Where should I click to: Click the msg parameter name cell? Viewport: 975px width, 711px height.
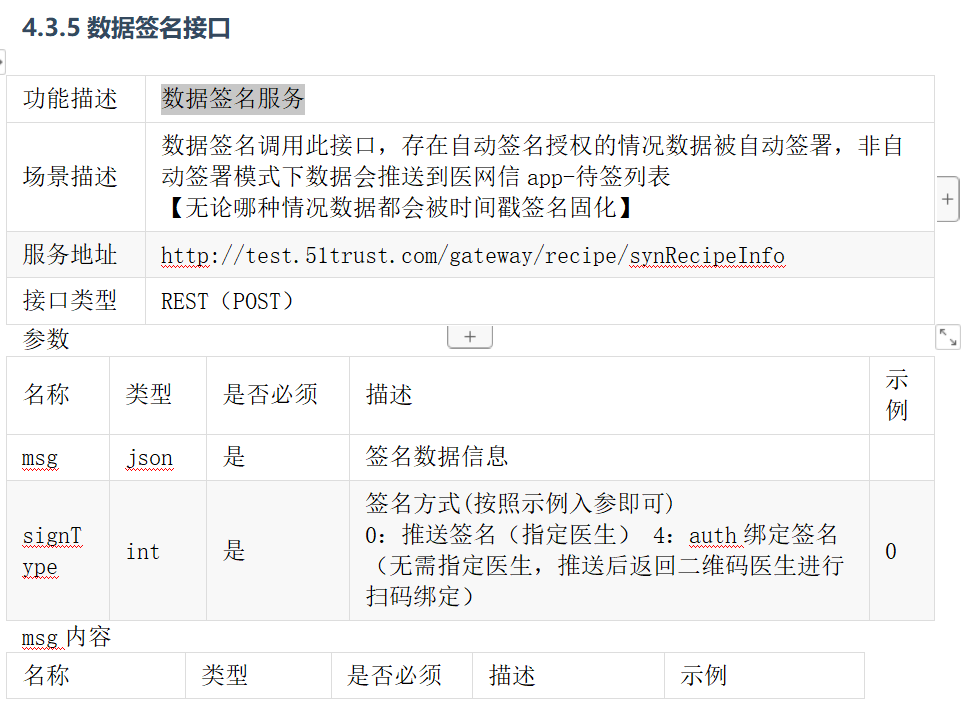tap(40, 458)
